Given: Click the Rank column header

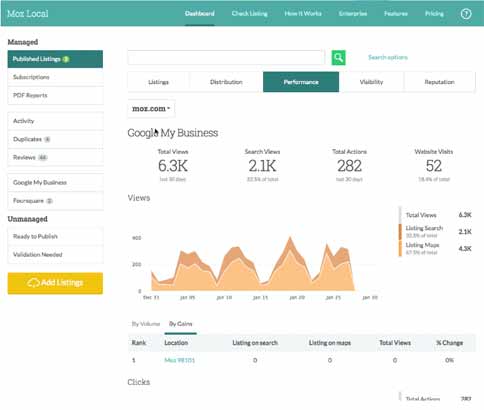Looking at the screenshot, I should pos(139,343).
